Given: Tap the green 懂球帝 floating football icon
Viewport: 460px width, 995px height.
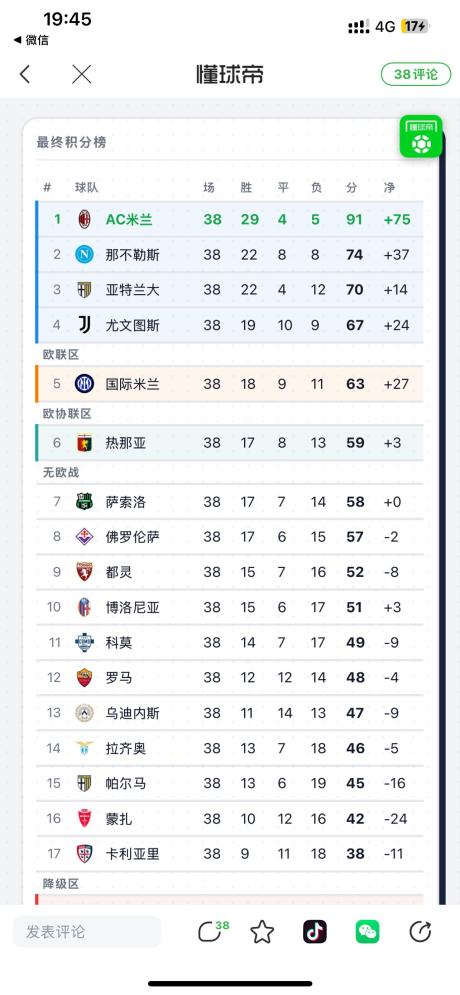Looking at the screenshot, I should [x=421, y=136].
